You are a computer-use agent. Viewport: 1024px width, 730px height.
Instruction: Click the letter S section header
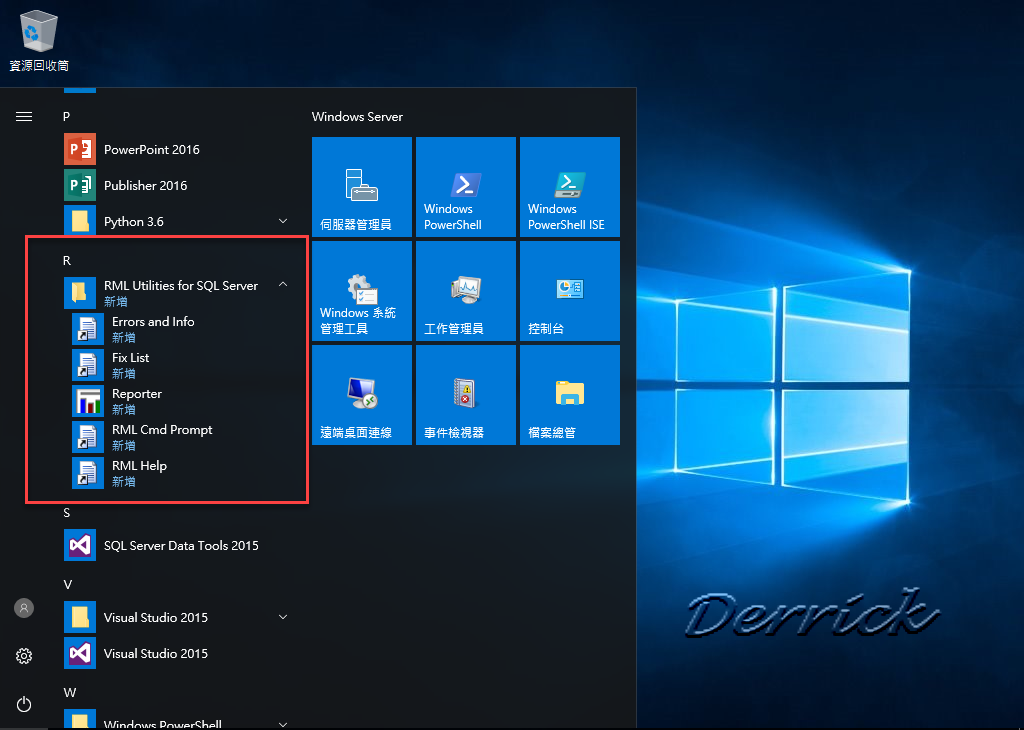[67, 513]
